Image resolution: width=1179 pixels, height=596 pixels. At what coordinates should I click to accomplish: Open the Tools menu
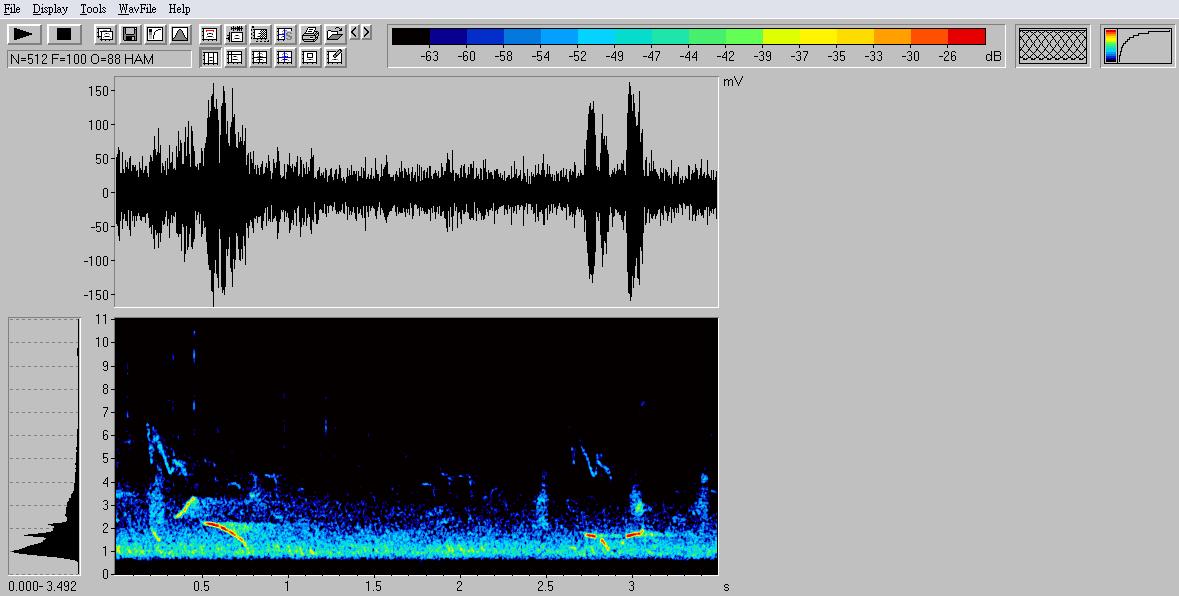pos(93,9)
